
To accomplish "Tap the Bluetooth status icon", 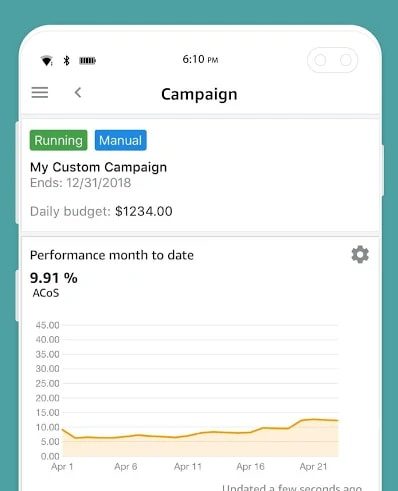I will 67,60.
